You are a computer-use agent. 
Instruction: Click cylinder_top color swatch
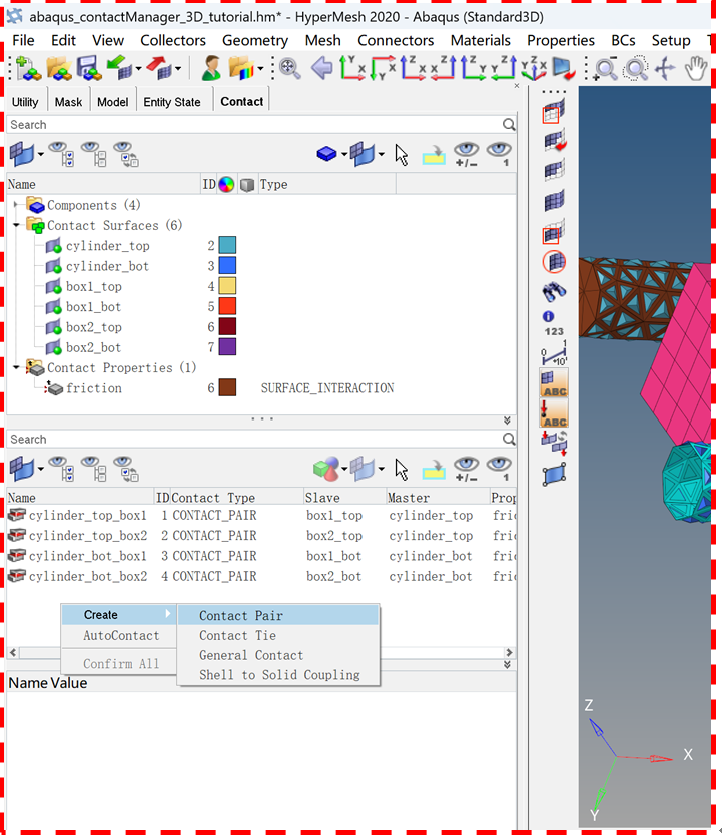[x=227, y=245]
